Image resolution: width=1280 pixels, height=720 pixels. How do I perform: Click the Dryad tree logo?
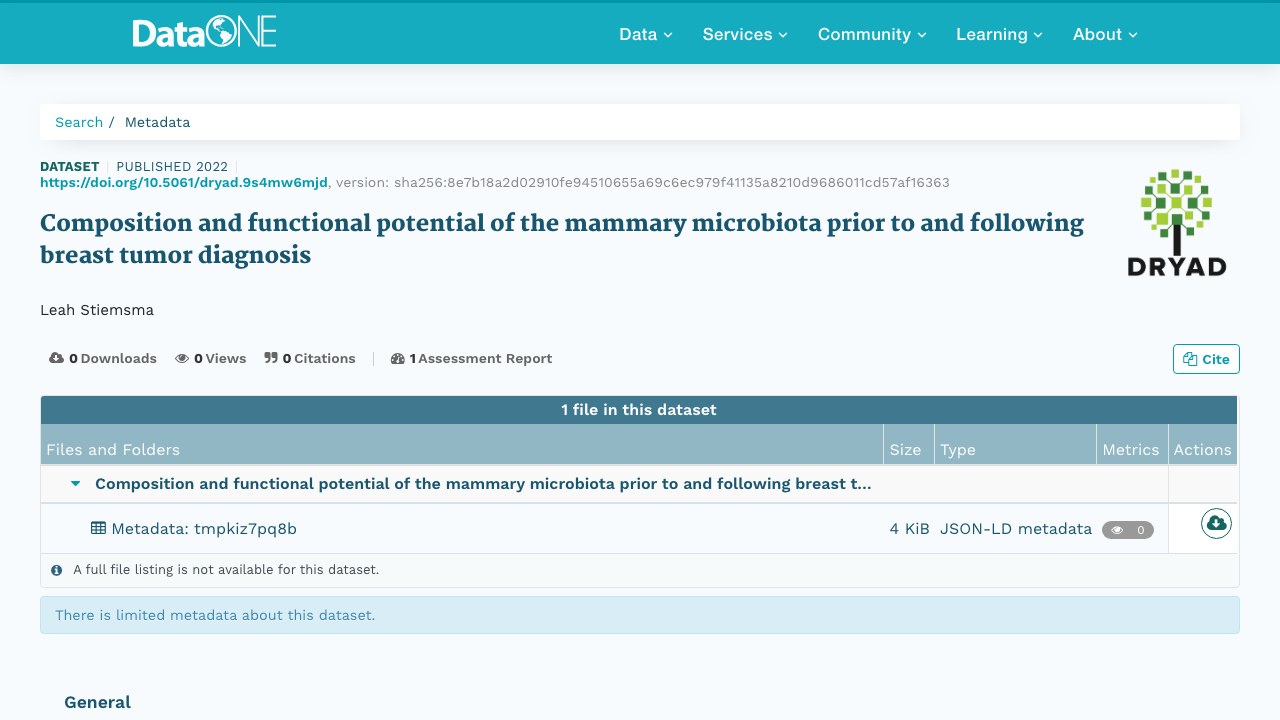coord(1176,222)
